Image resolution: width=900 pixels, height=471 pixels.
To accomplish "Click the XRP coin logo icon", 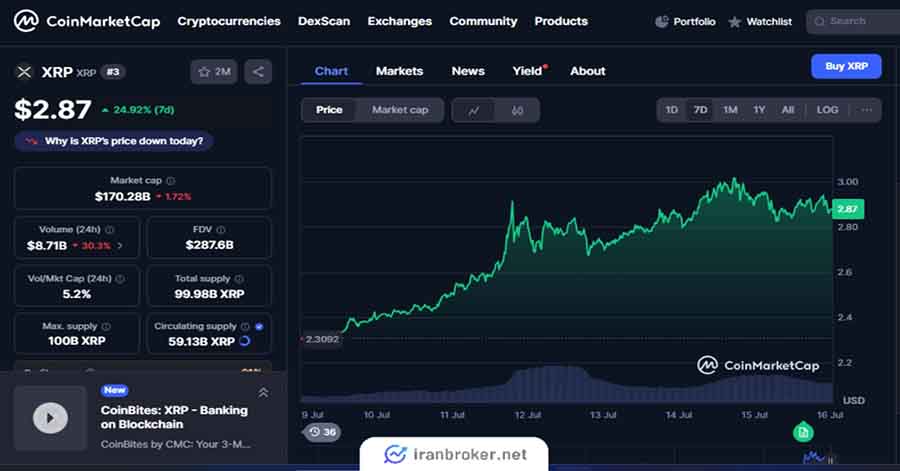I will (24, 72).
